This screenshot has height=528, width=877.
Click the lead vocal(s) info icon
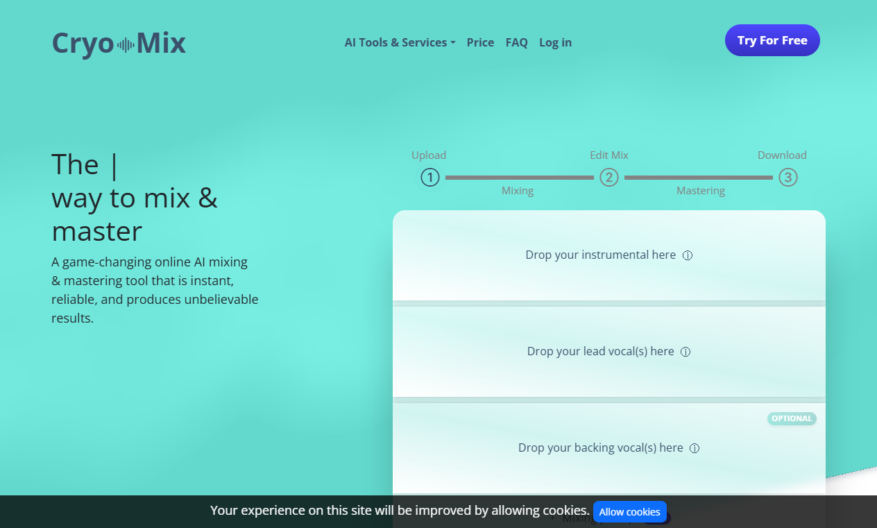coord(685,352)
